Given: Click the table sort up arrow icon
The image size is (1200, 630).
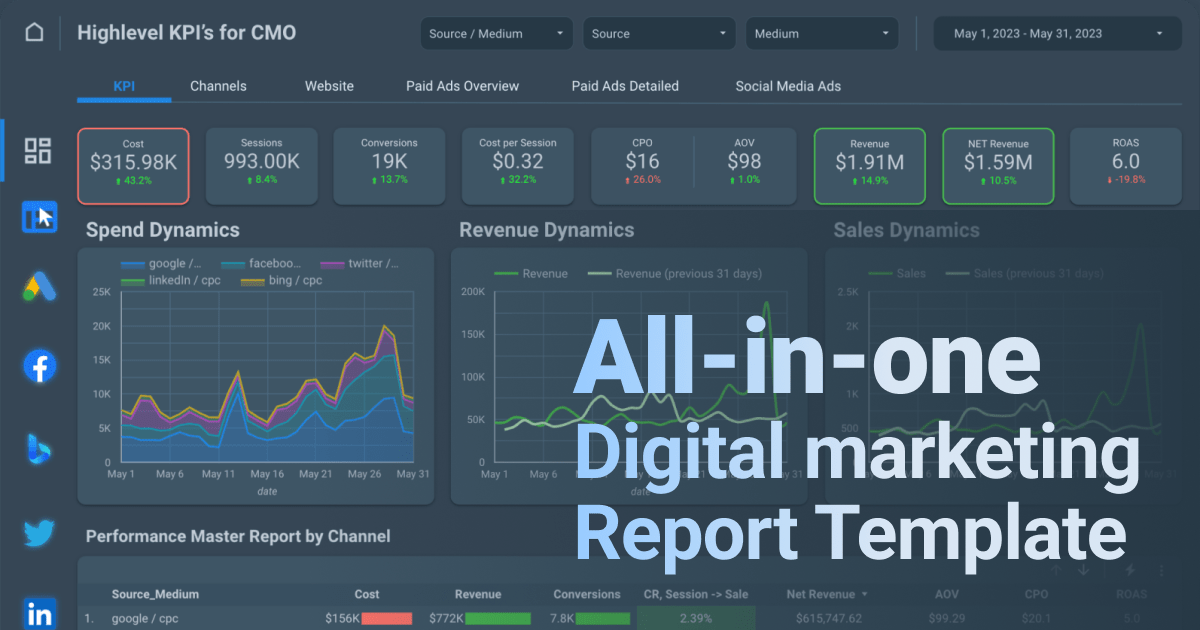Looking at the screenshot, I should coord(1057,570).
